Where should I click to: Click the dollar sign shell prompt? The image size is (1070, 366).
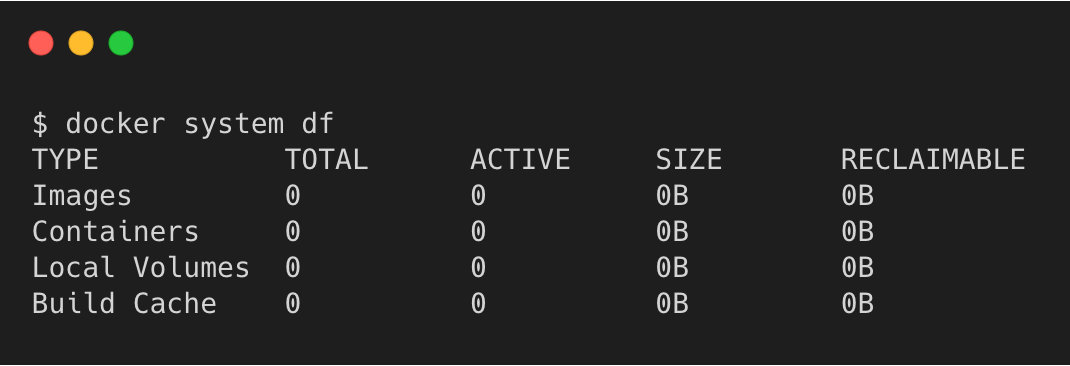[x=40, y=124]
